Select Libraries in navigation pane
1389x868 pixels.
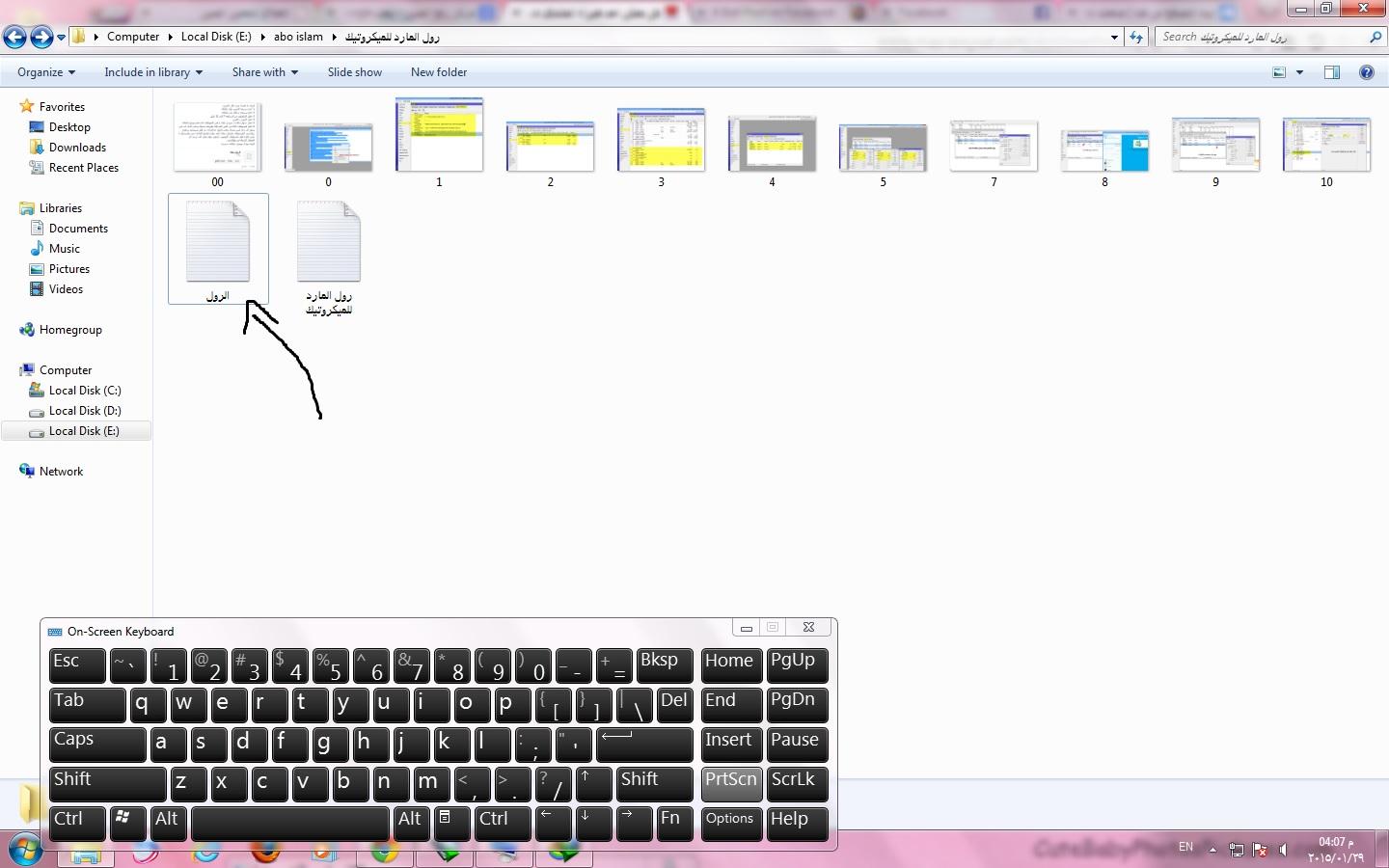click(61, 208)
